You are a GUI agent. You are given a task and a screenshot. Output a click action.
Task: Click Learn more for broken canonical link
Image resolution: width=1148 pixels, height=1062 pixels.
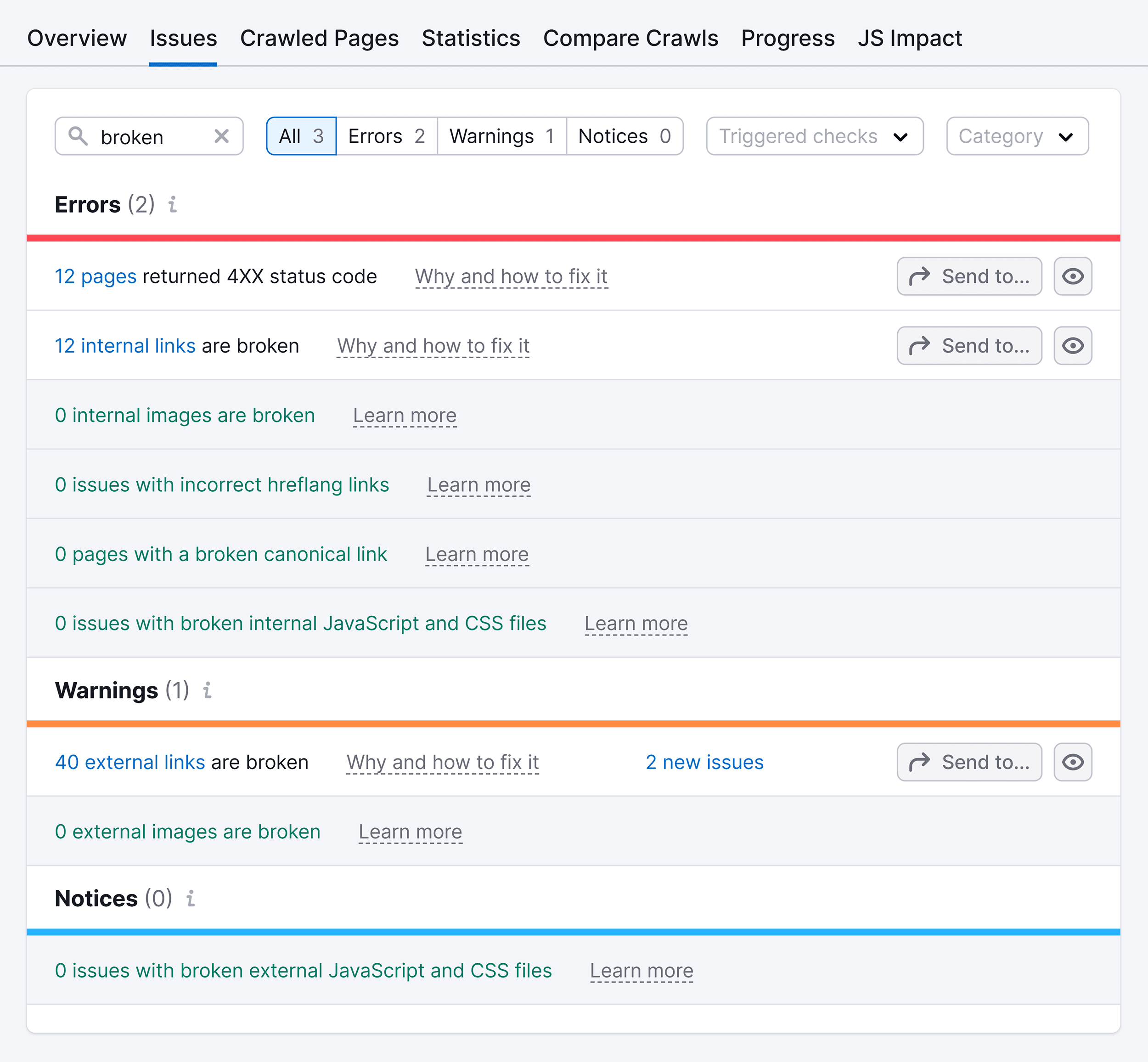477,554
